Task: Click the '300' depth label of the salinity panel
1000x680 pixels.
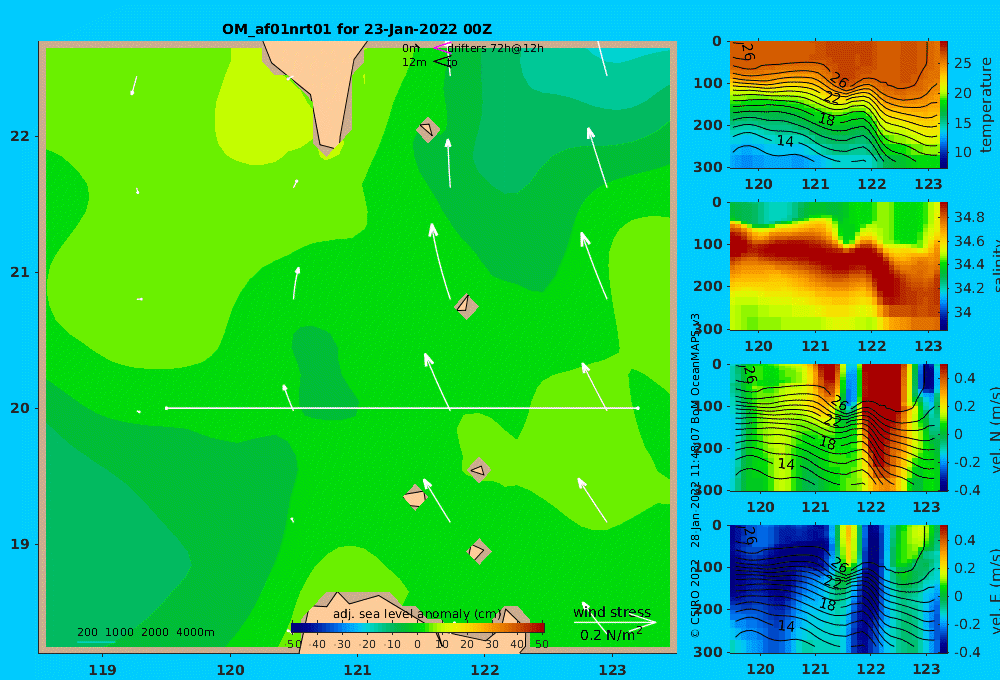Action: (708, 329)
